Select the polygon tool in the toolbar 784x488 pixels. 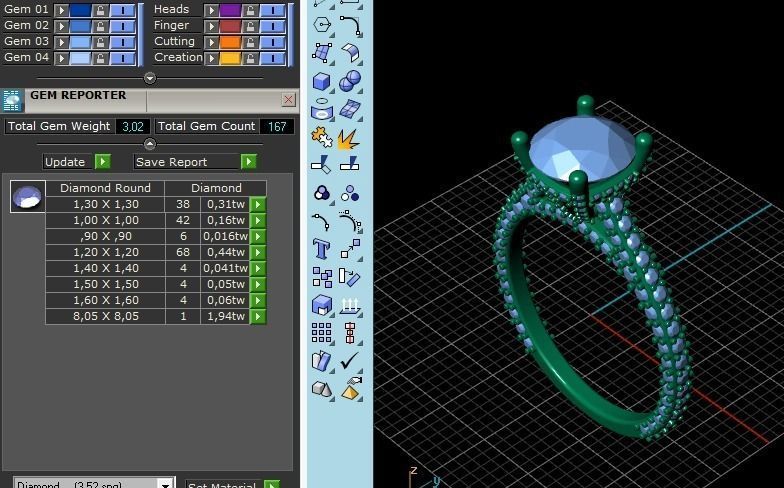pos(322,24)
